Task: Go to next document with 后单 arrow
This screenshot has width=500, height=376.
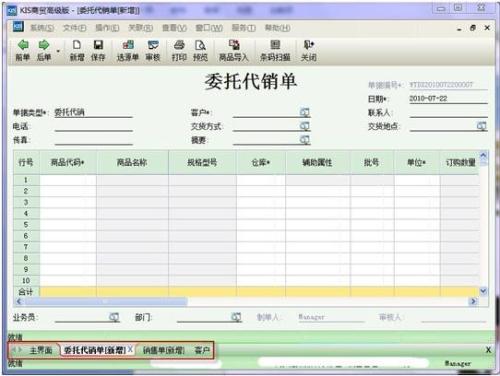Action: tap(44, 50)
